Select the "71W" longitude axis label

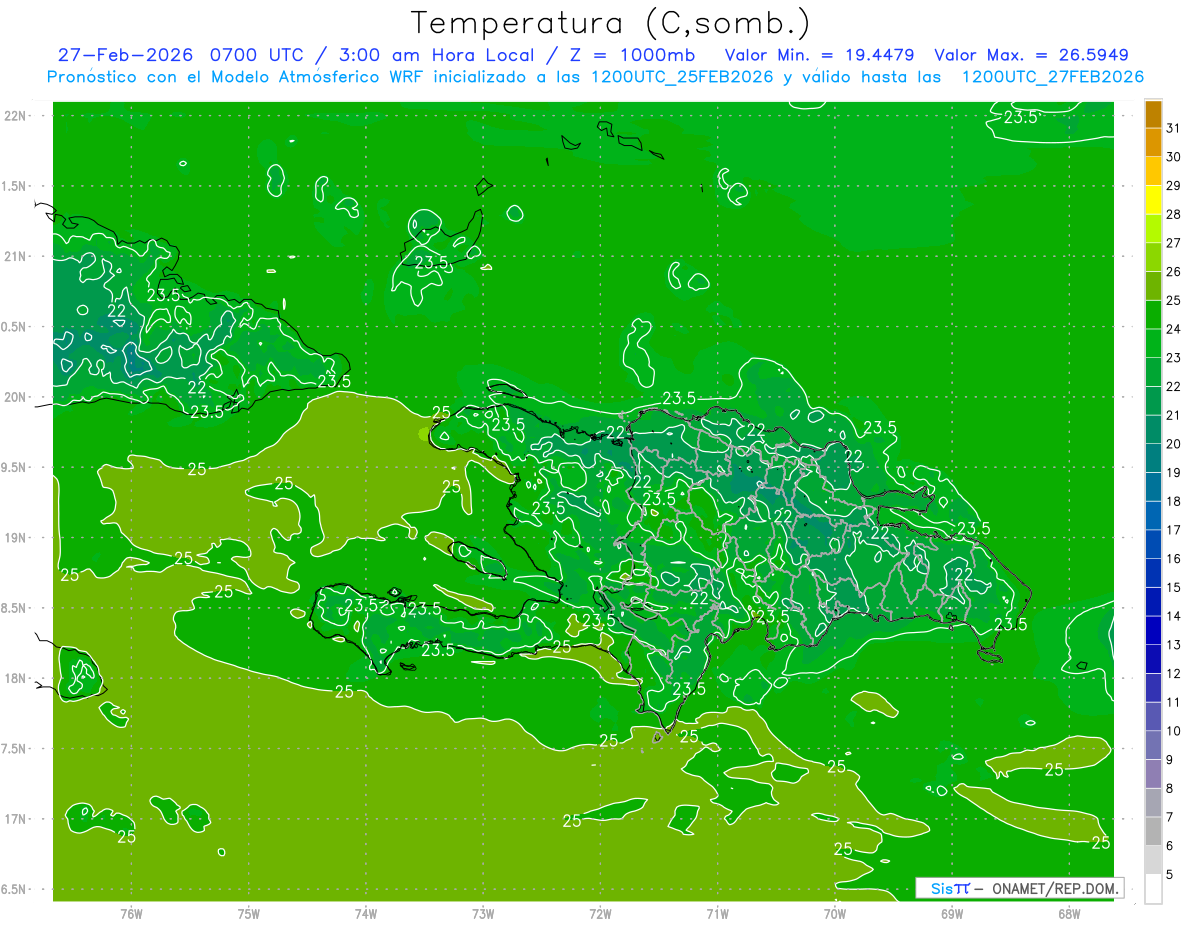(x=717, y=914)
